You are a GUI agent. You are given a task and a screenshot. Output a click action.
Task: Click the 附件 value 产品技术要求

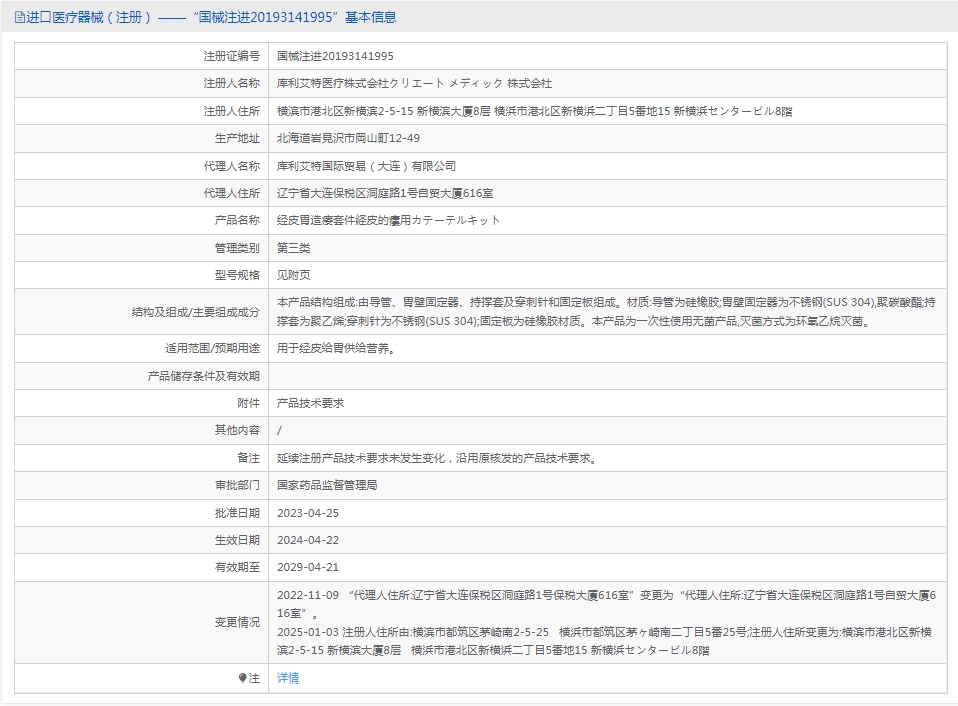(x=310, y=403)
